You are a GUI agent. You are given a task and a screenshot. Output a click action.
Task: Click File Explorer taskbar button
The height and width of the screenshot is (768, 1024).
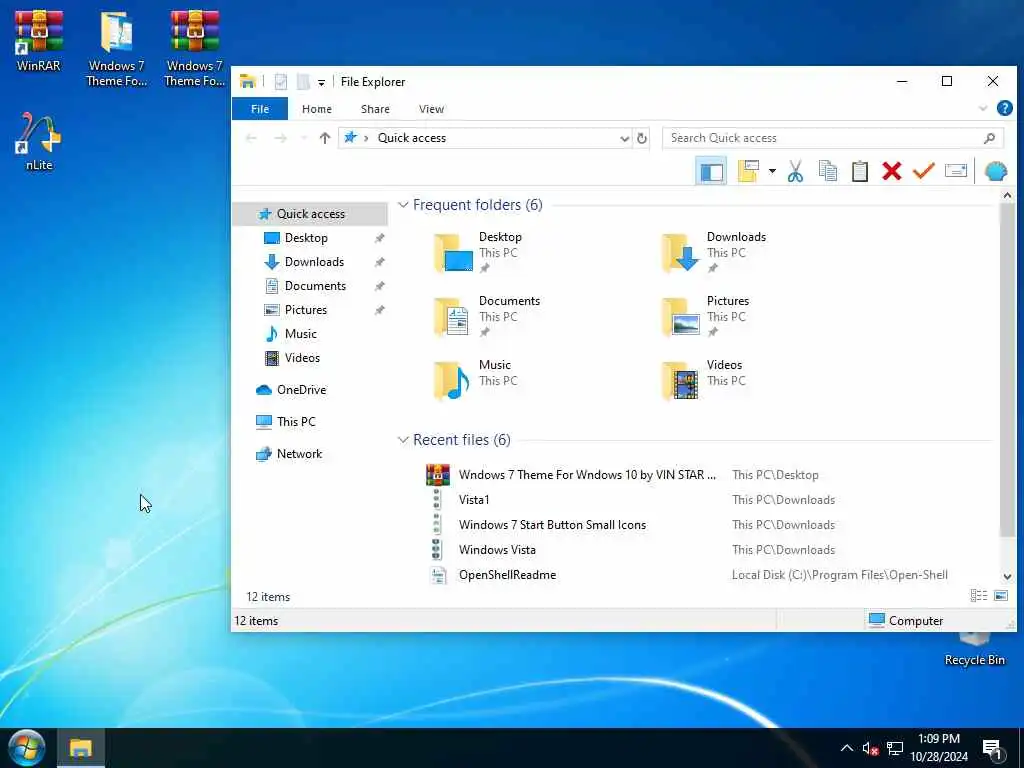tap(81, 748)
